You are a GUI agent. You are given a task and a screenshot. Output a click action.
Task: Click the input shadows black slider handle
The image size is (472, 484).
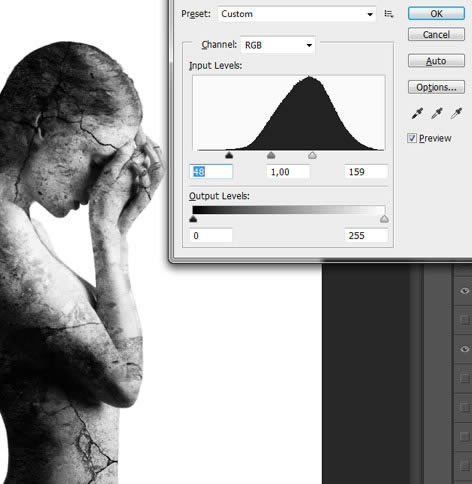click(x=229, y=155)
